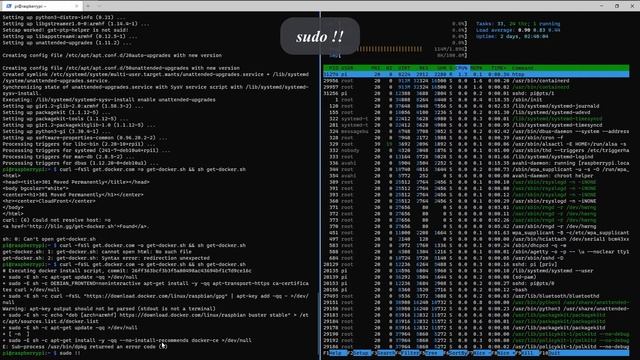Select the avahi-daemon: chroot helper row
This screenshot has width=640, height=360.
point(476,176)
